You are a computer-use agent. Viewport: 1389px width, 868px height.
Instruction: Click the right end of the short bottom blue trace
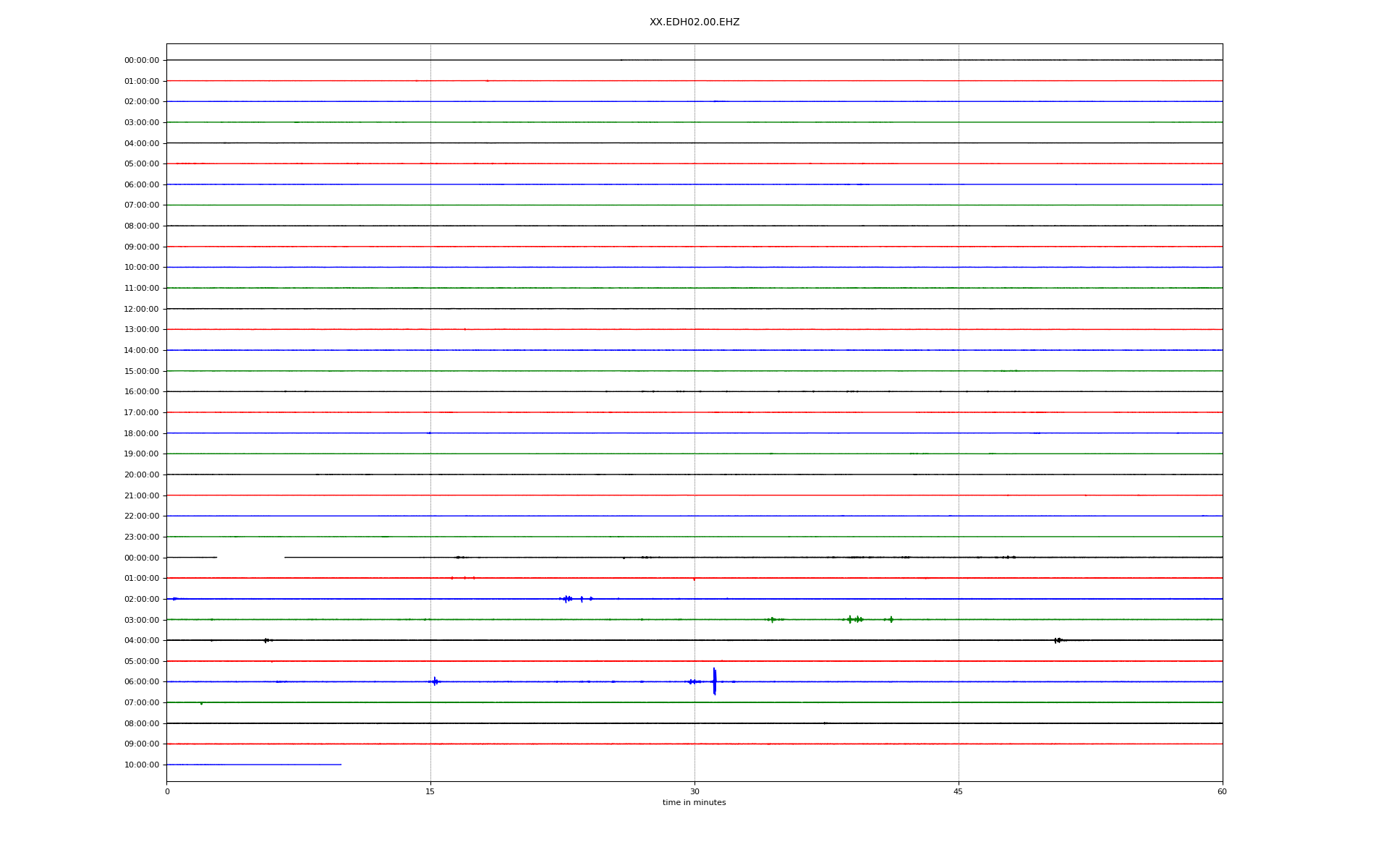click(341, 765)
